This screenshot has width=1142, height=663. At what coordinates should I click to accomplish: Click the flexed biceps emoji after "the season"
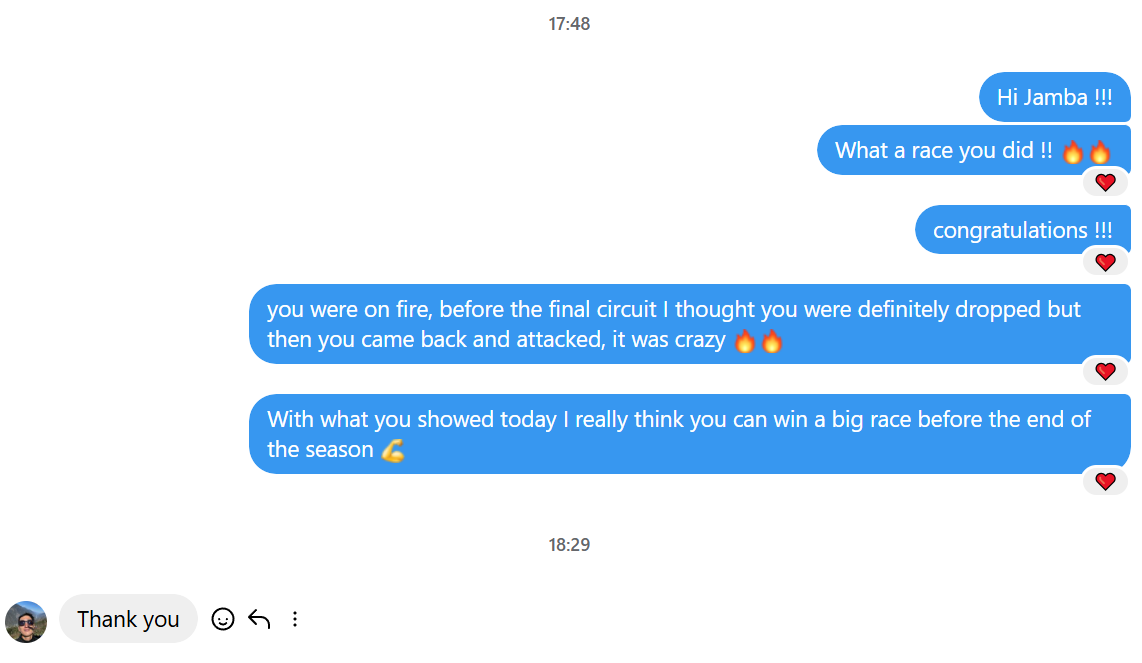393,451
